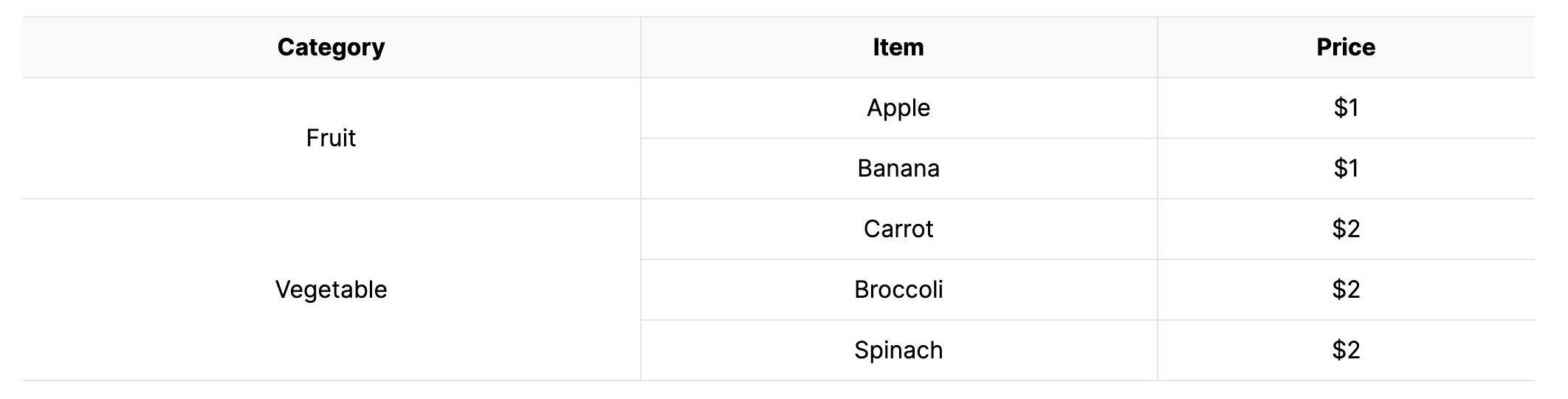This screenshot has height=399, width=1568.
Task: Click border line between Apple and Banana cells
Action: (898, 138)
